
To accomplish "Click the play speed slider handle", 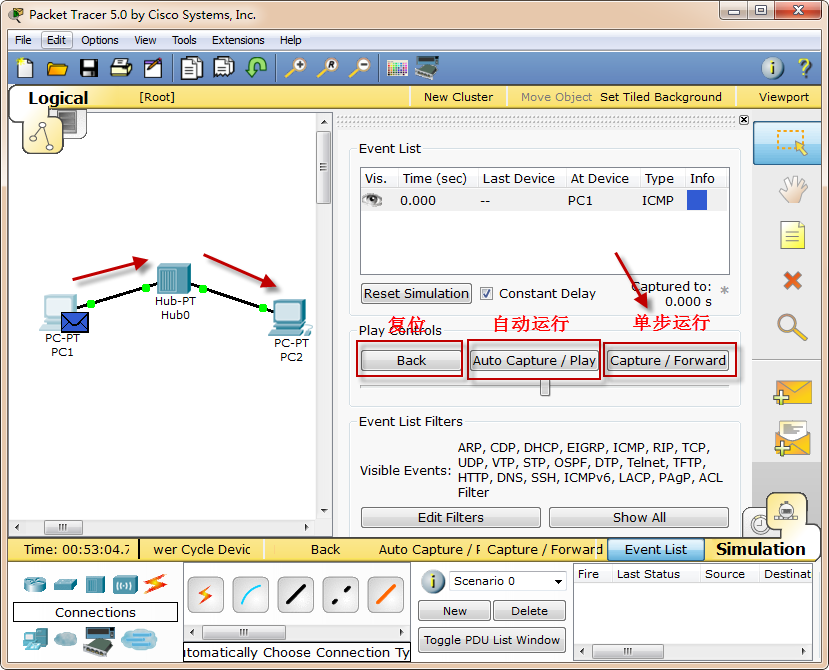I will 545,387.
